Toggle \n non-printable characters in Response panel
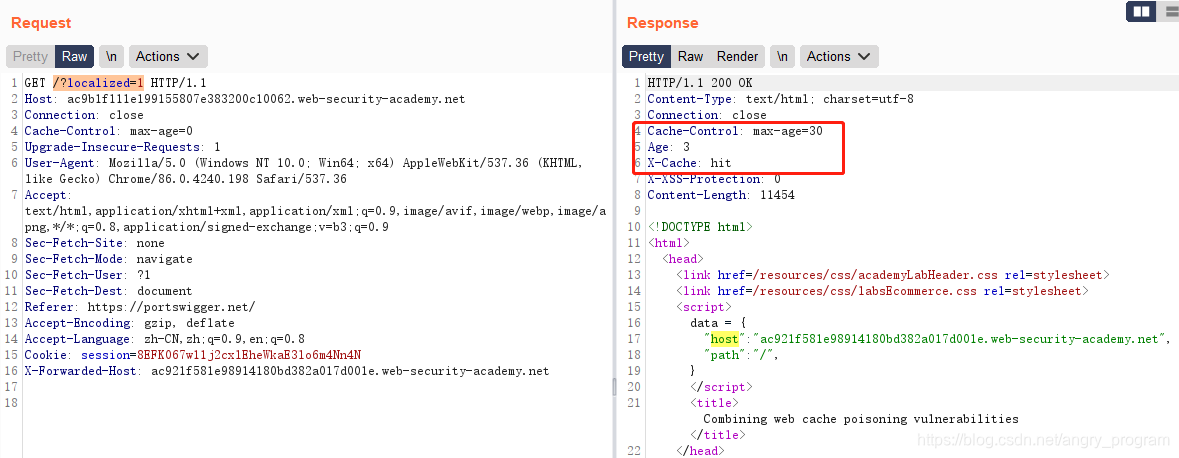 [x=783, y=56]
